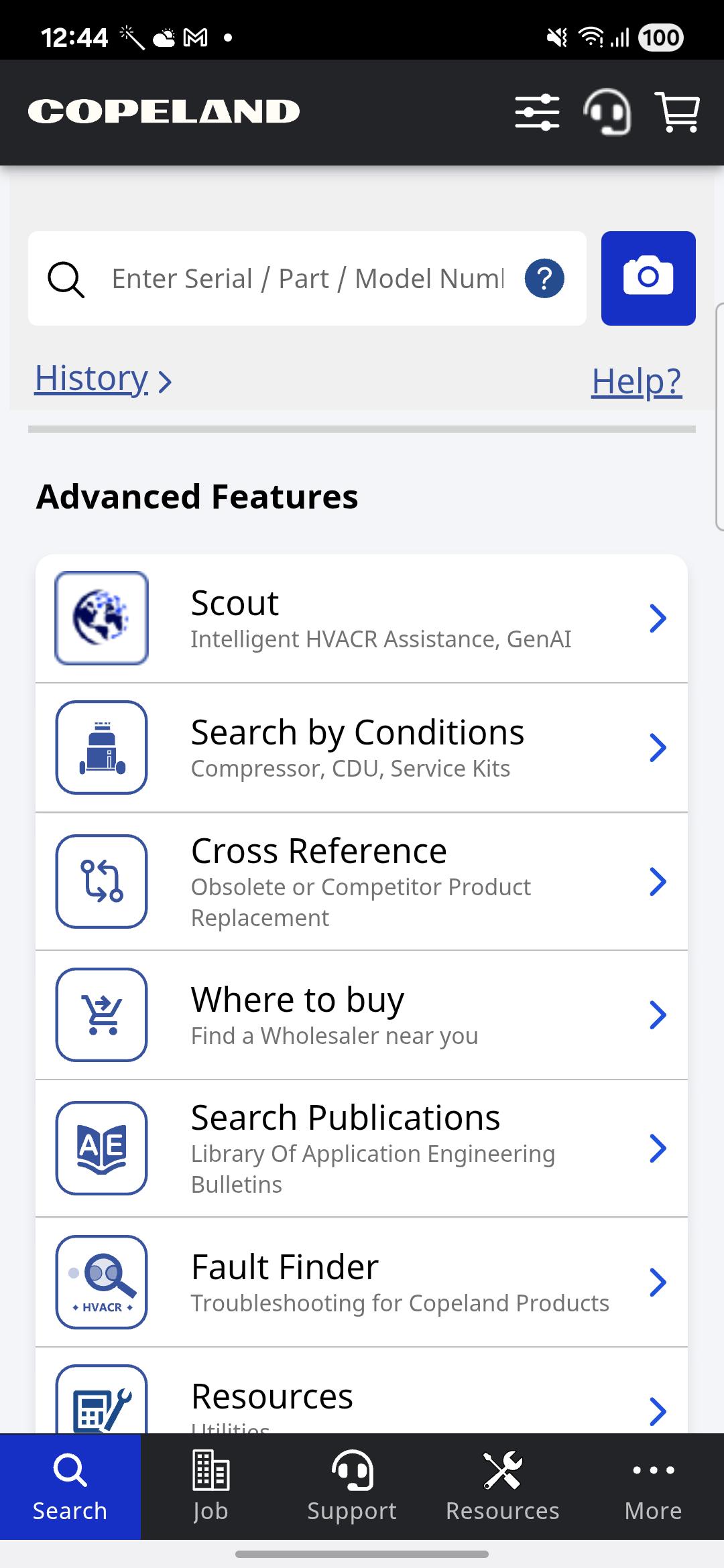Expand the History link arrow
Viewport: 724px width, 1568px height.
point(165,382)
